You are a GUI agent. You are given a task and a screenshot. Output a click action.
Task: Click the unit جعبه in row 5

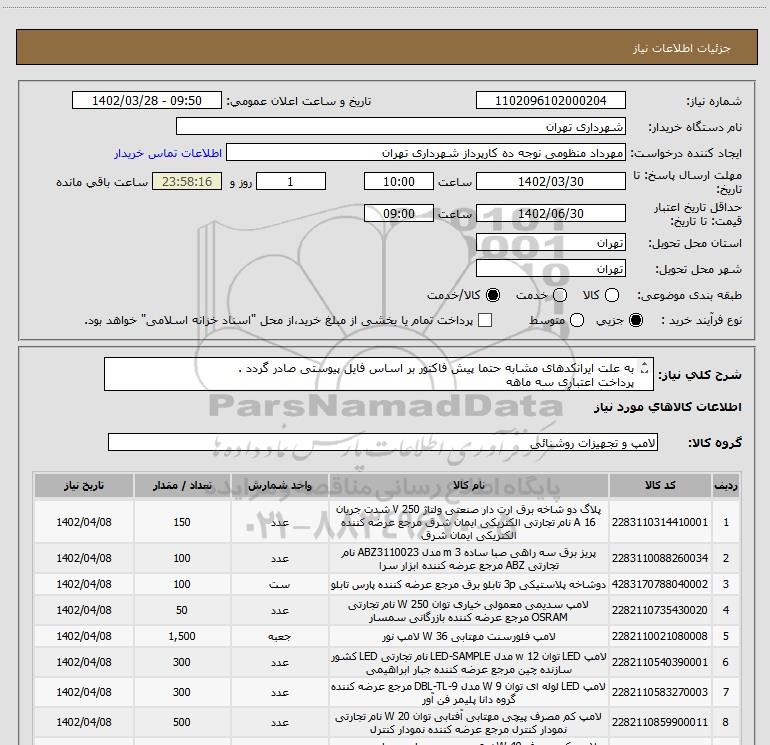pos(279,636)
